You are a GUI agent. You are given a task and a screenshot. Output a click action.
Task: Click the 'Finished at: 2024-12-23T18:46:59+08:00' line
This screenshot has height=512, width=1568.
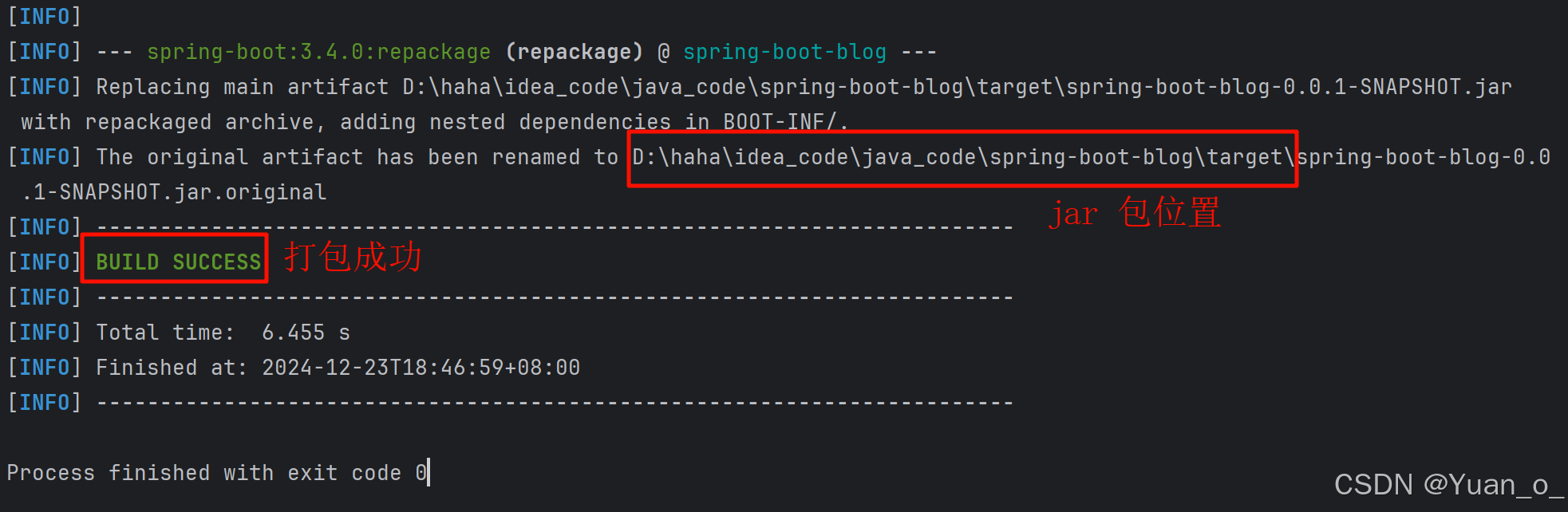338,368
